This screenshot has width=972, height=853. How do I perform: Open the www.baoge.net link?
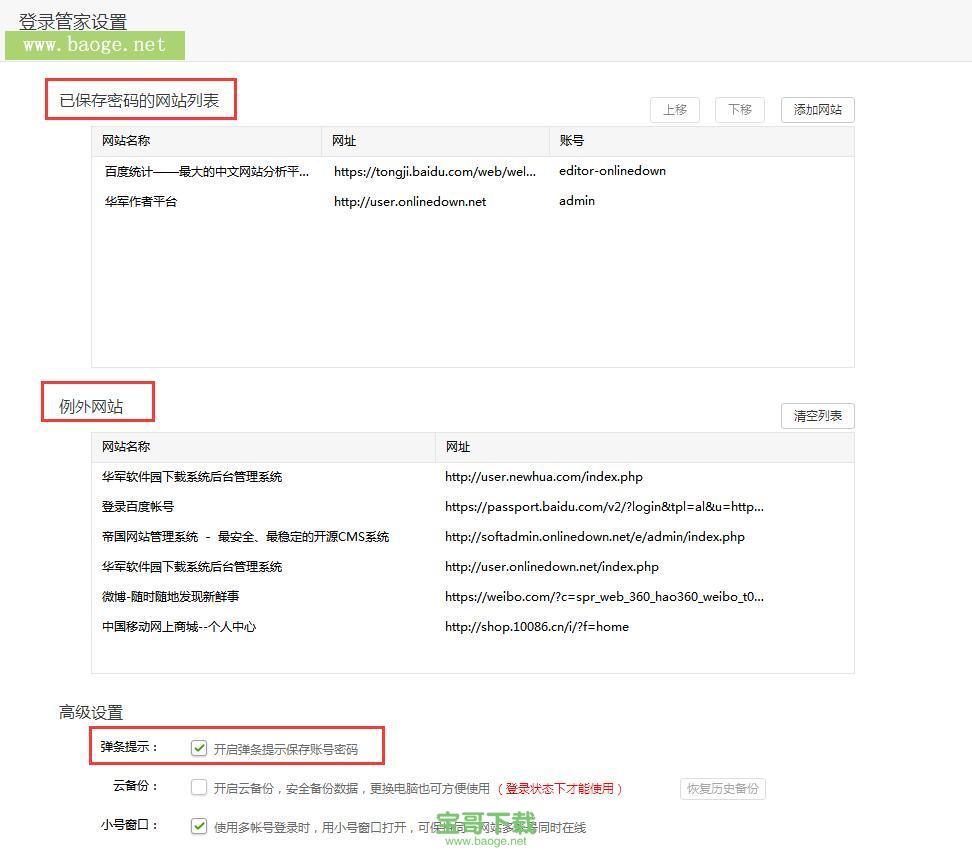tap(96, 45)
